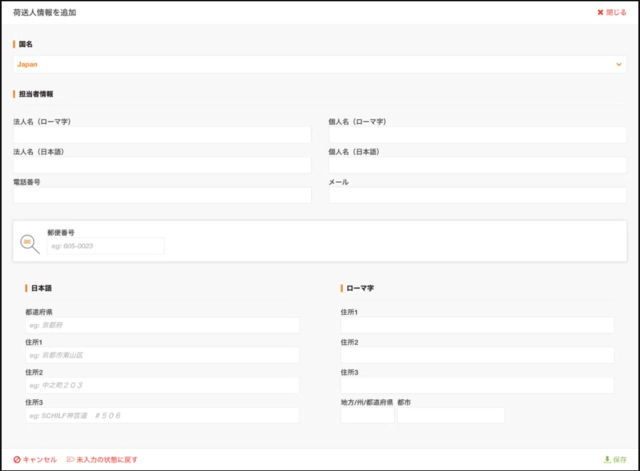Focus the 法人名（ローマ字）input field

click(x=162, y=135)
